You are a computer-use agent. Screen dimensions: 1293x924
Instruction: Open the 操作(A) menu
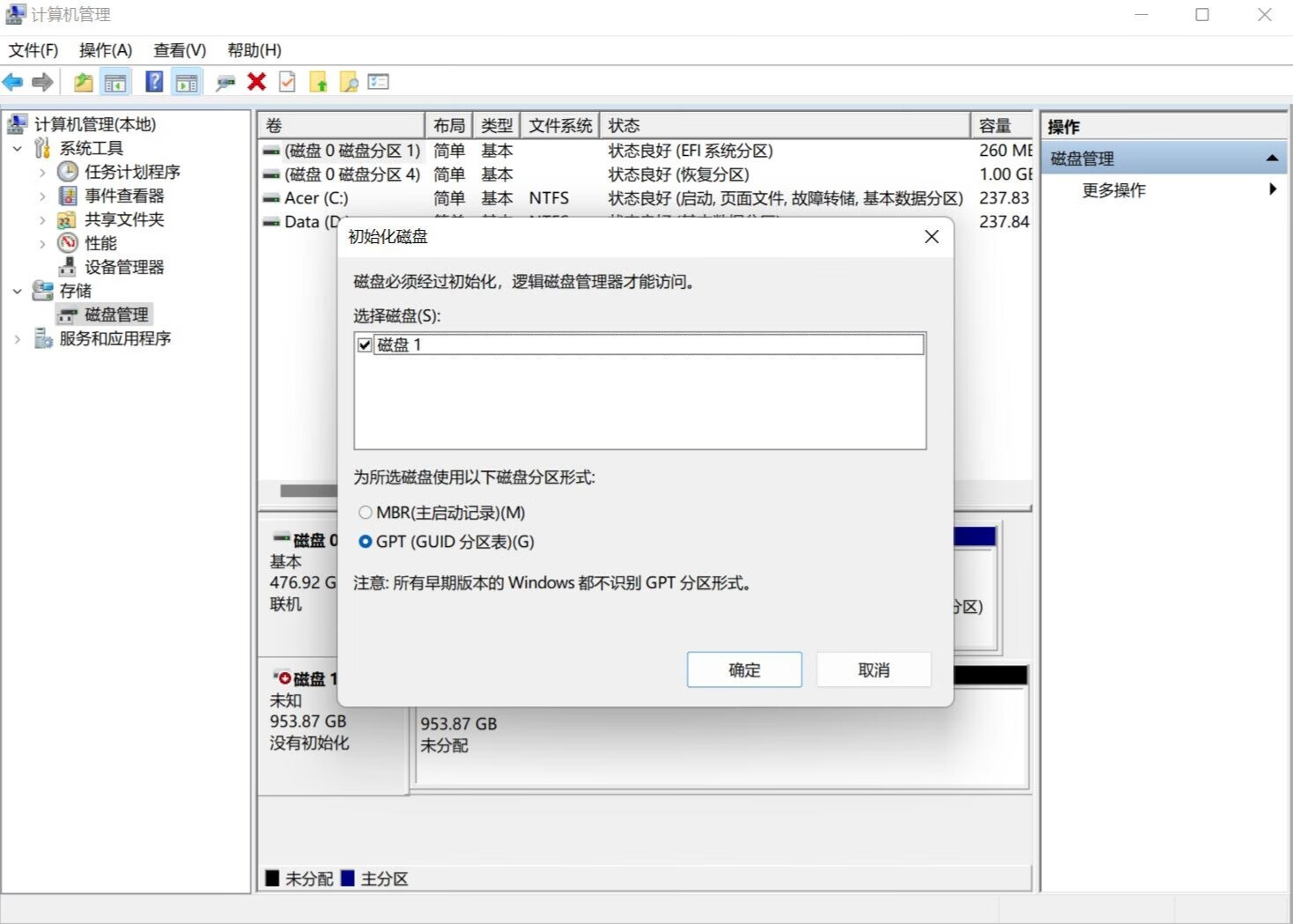click(105, 49)
